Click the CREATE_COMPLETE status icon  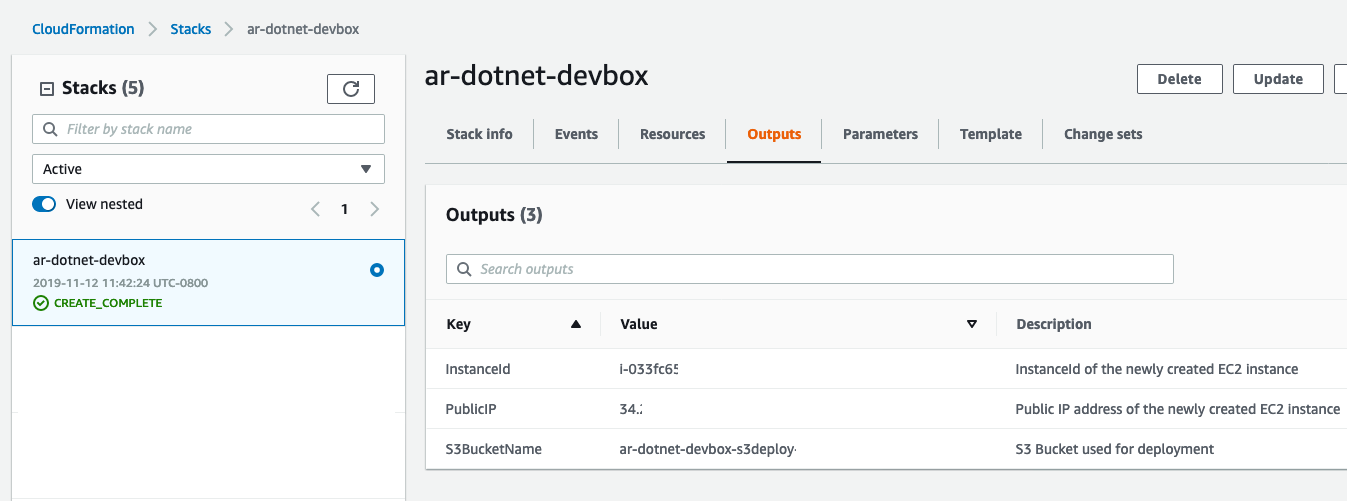pos(41,303)
